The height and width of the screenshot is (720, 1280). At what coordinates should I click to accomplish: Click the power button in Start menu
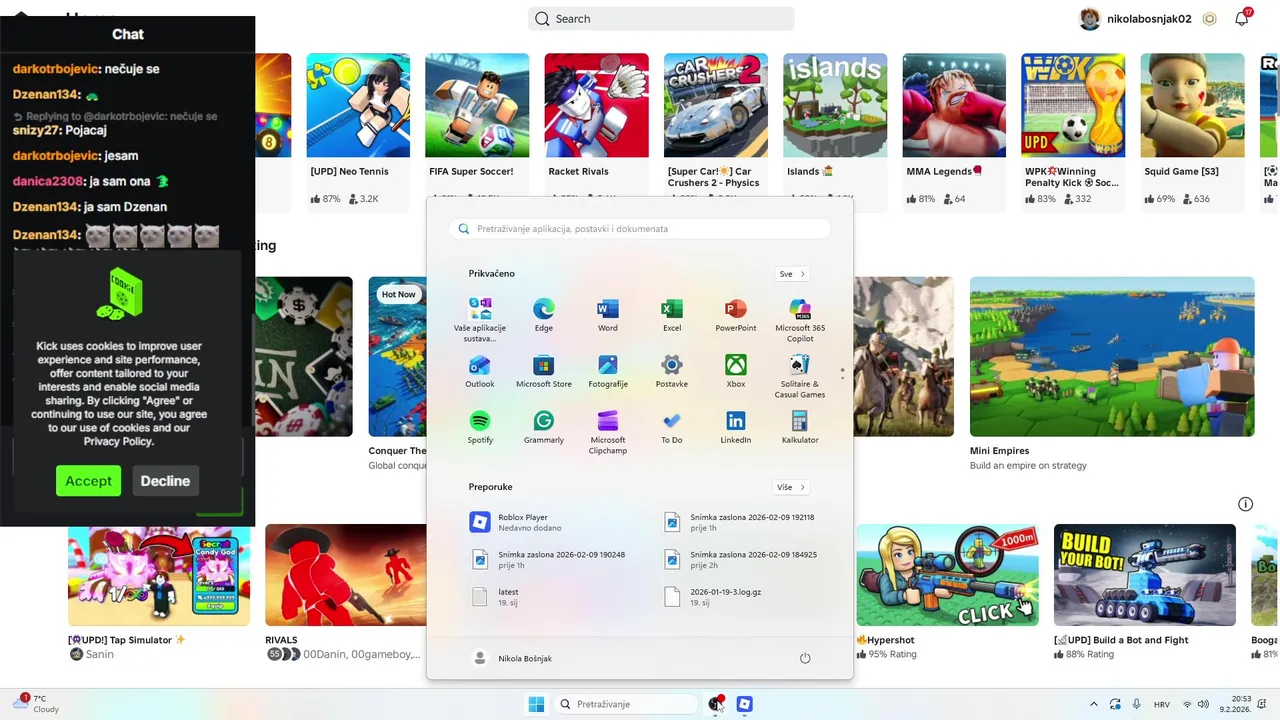point(805,658)
